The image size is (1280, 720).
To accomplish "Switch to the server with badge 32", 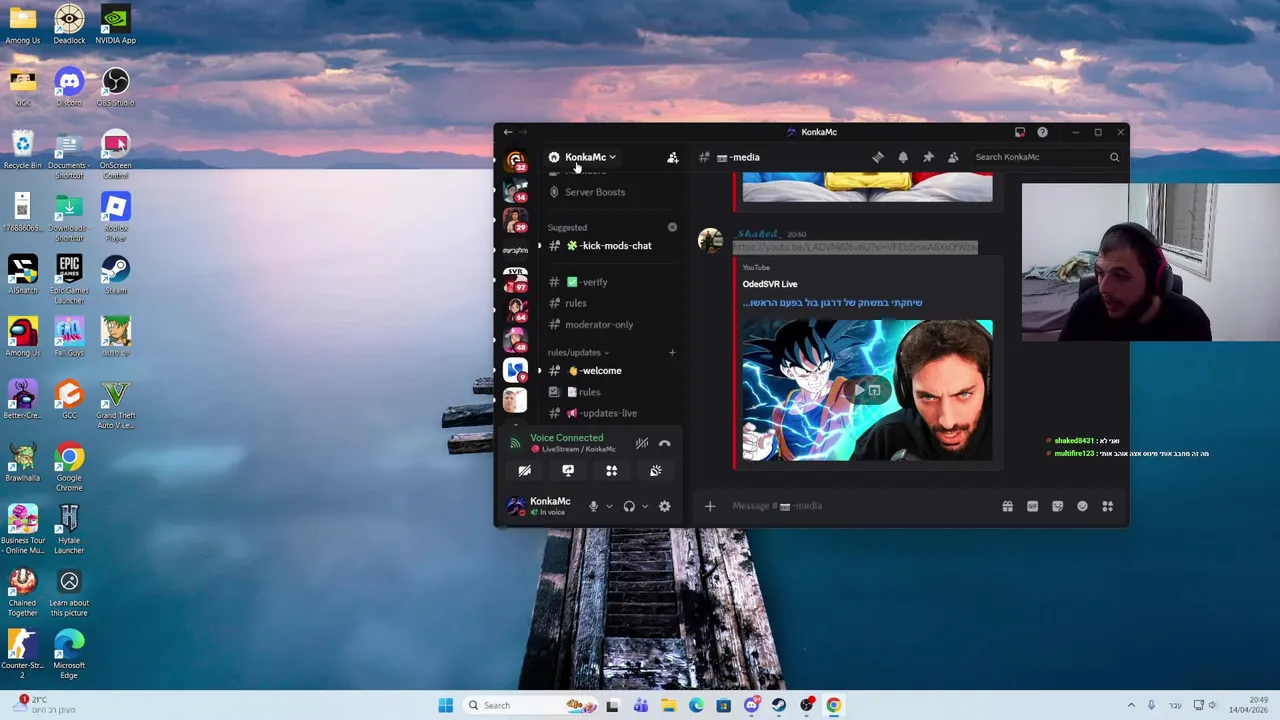I will click(515, 160).
